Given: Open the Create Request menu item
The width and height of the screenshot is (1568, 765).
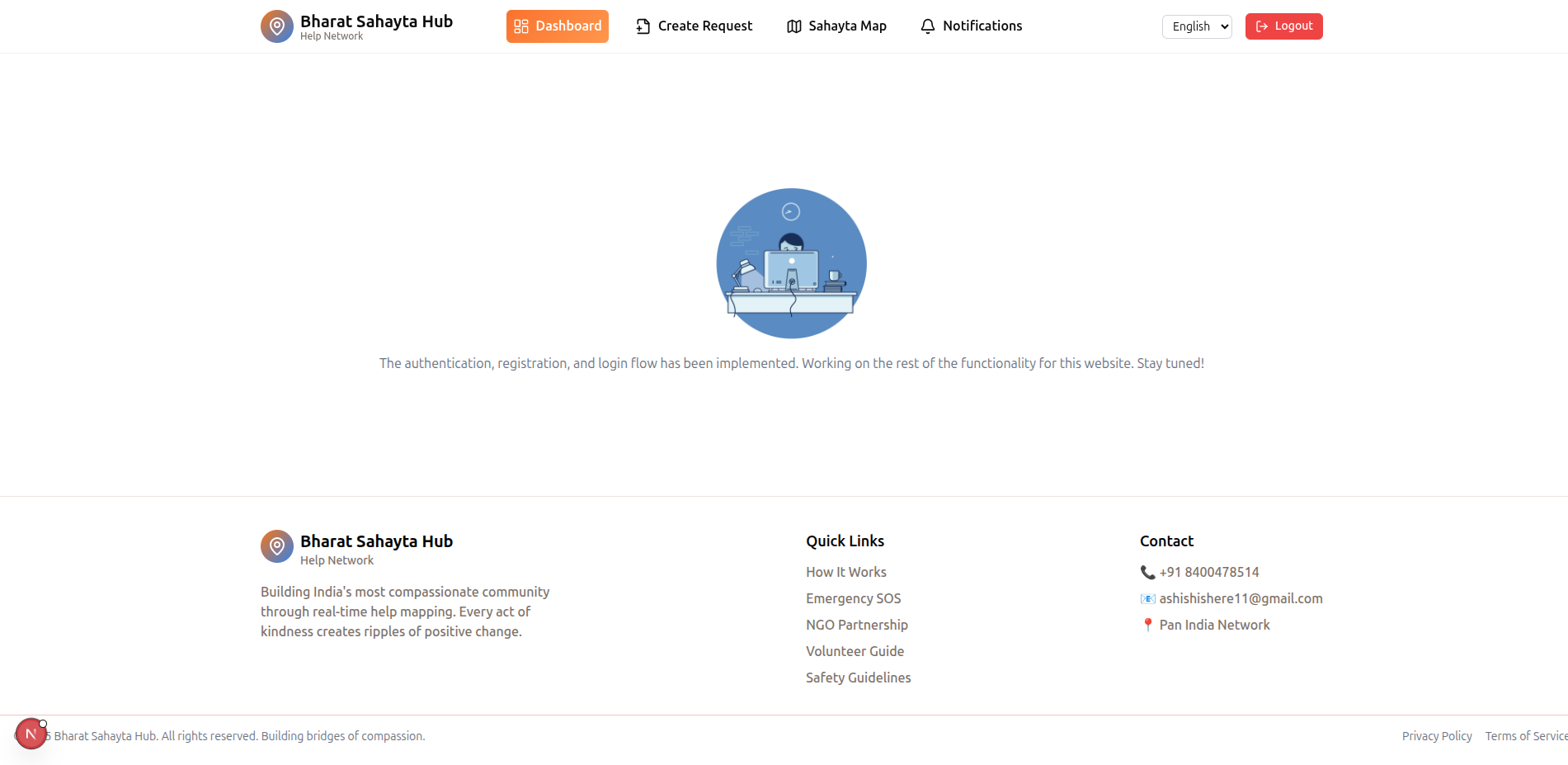Looking at the screenshot, I should [x=704, y=26].
